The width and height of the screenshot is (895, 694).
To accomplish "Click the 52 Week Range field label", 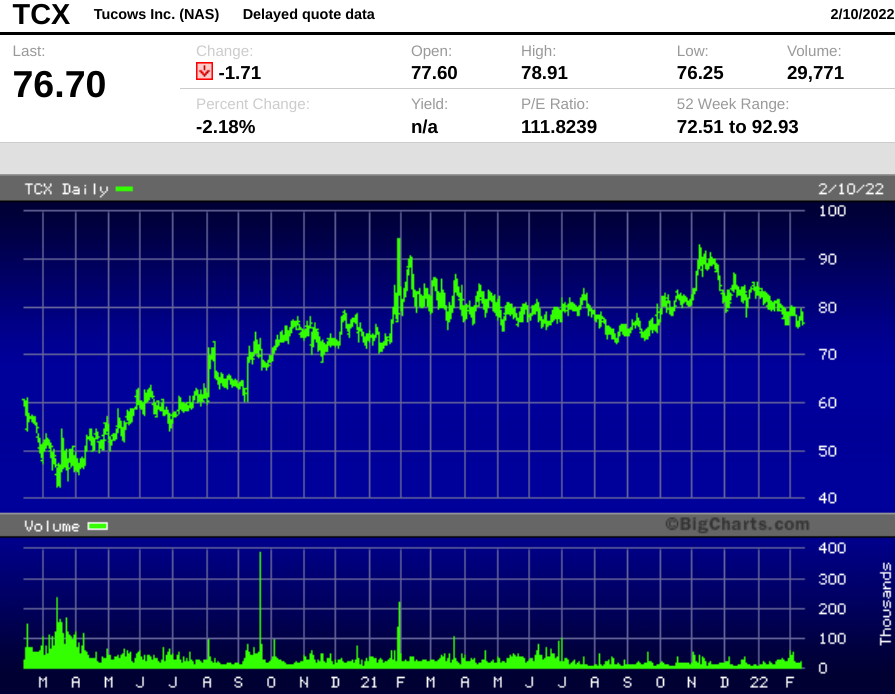I will point(733,104).
